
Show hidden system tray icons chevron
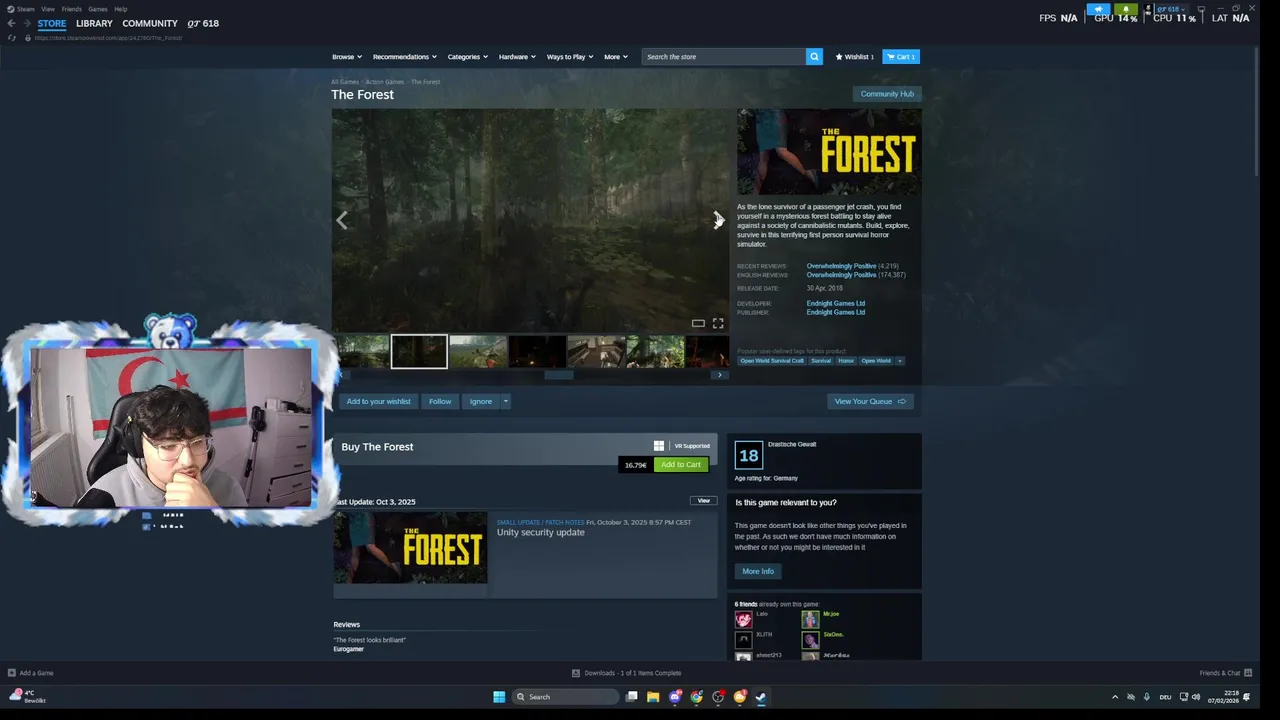click(1115, 697)
